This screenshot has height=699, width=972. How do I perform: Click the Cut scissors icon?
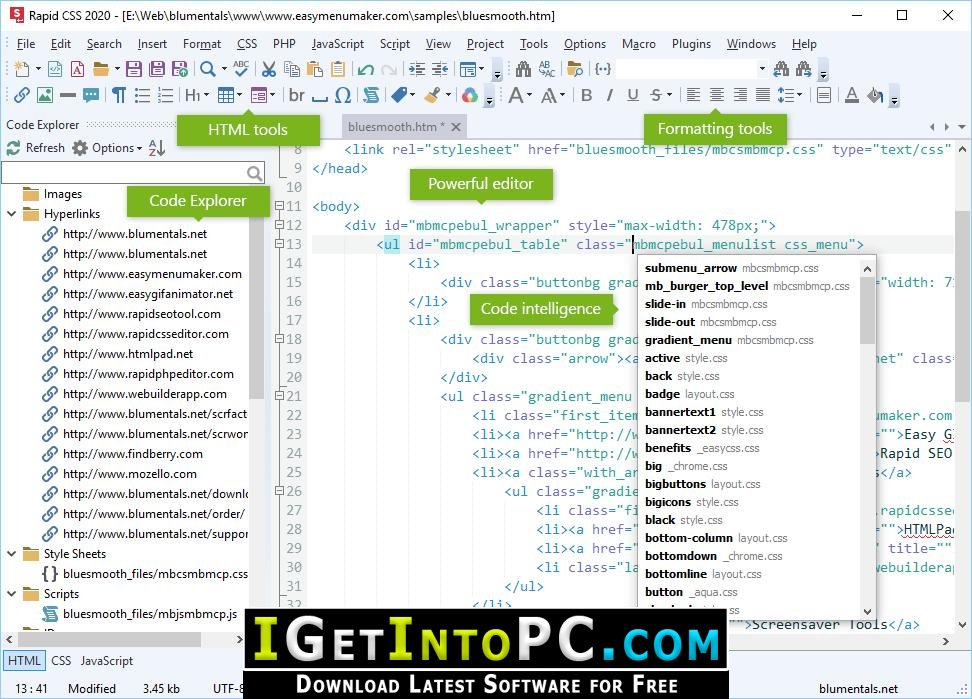[268, 69]
